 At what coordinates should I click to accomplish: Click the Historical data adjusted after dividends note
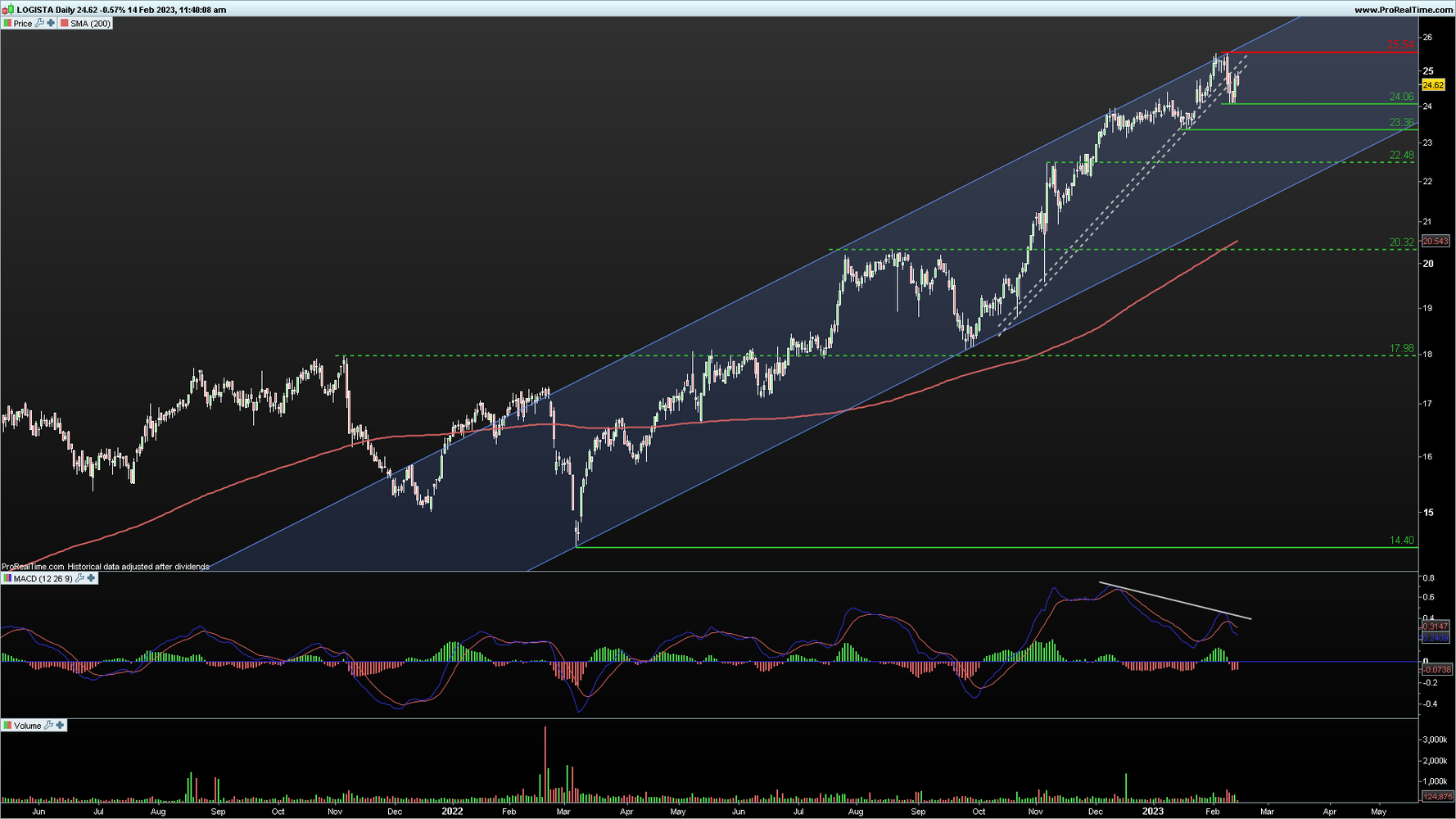138,566
